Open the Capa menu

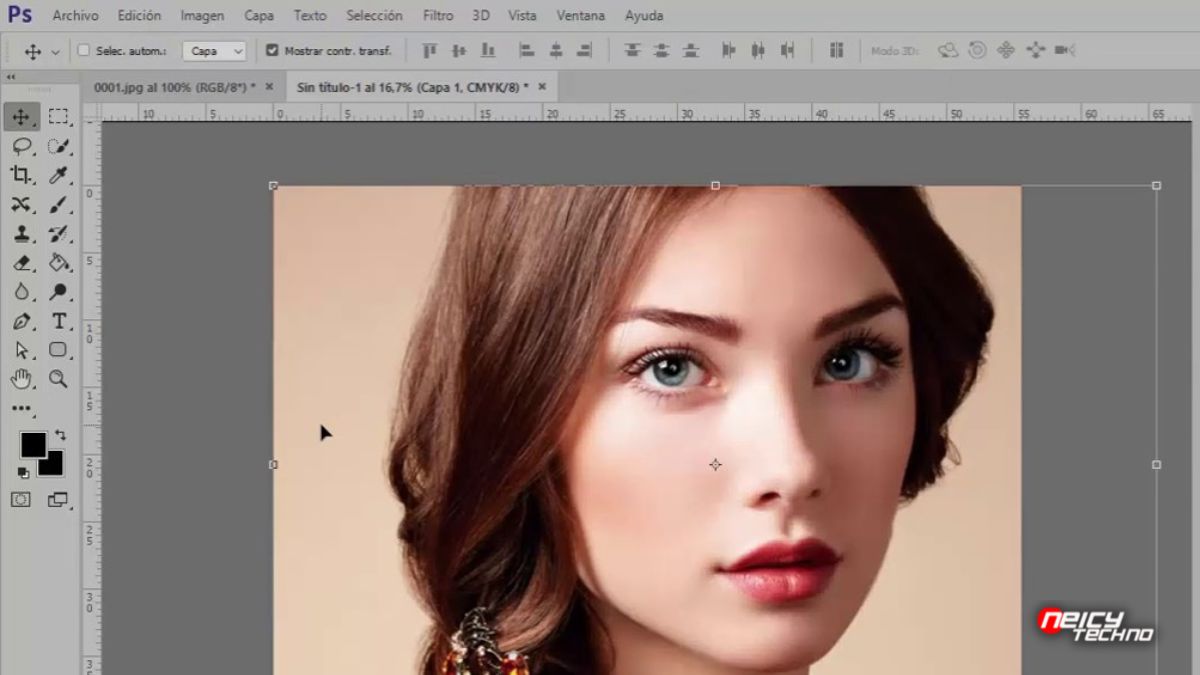click(259, 16)
